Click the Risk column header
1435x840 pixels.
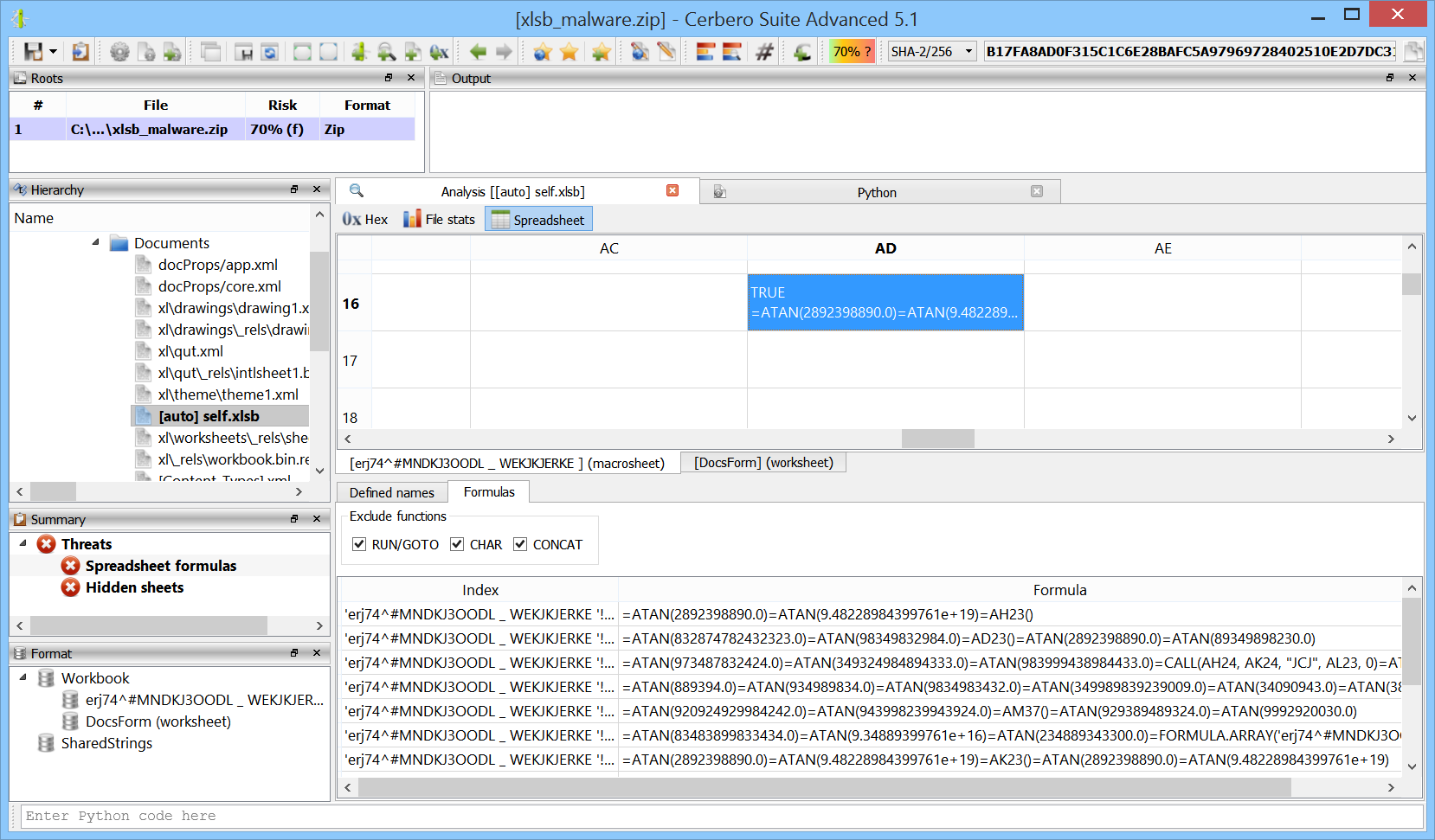pyautogui.click(x=282, y=105)
